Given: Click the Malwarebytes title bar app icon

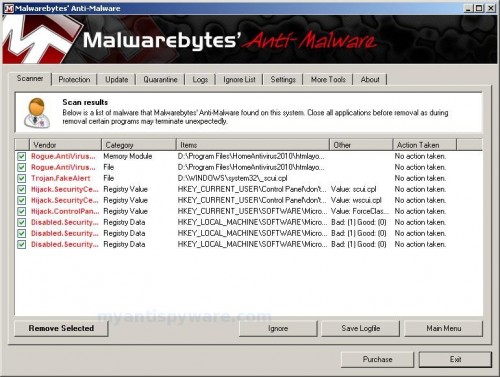Looking at the screenshot, I should pos(9,8).
